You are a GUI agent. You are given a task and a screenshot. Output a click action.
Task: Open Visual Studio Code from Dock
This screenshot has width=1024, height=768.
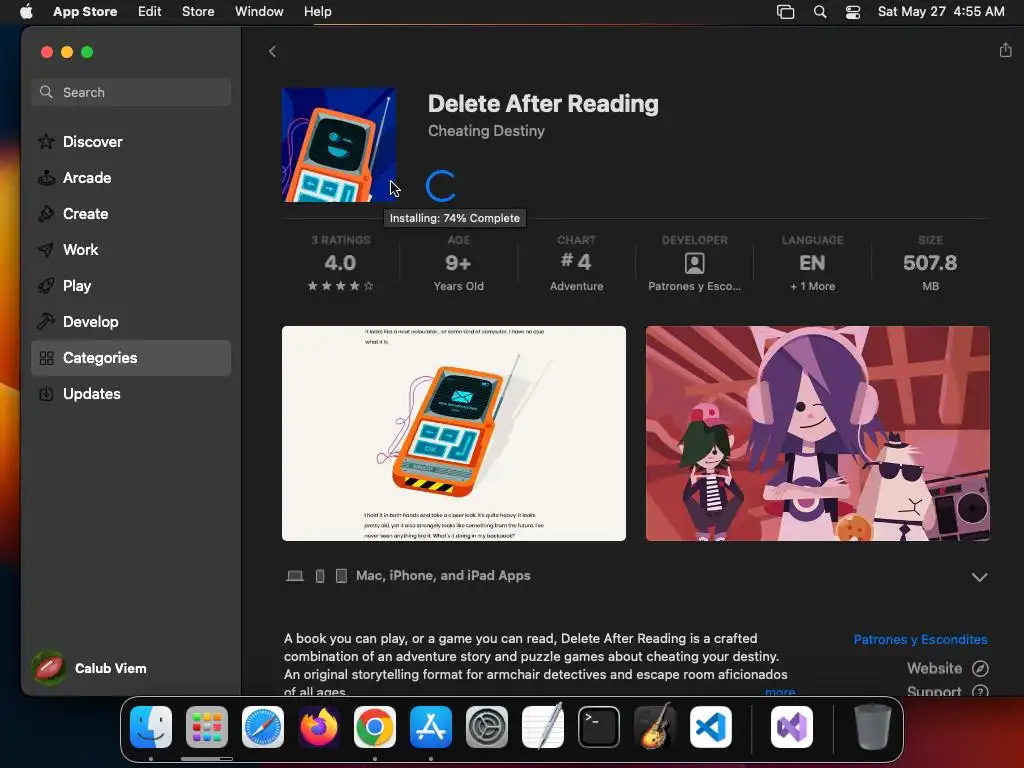tap(711, 727)
